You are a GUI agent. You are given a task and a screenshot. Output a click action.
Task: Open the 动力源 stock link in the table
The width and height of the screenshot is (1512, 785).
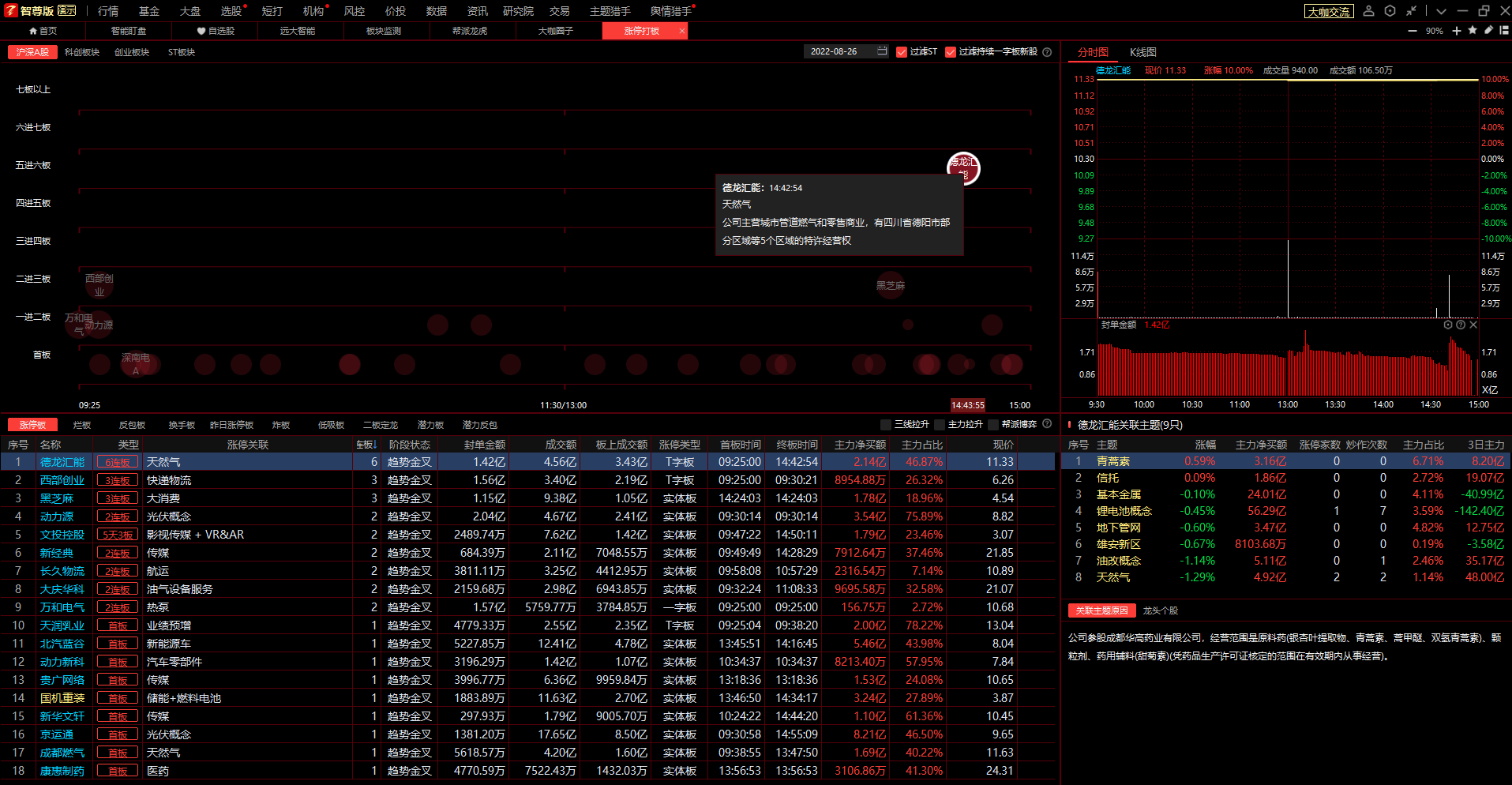[57, 516]
